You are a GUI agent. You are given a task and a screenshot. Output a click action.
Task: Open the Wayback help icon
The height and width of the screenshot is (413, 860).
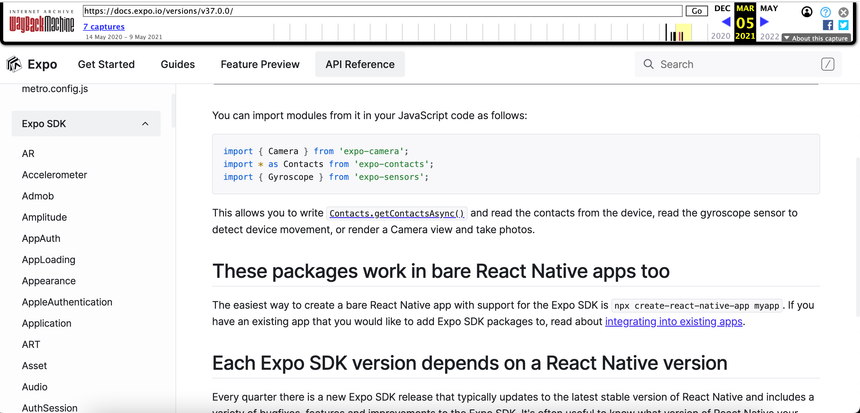(826, 12)
